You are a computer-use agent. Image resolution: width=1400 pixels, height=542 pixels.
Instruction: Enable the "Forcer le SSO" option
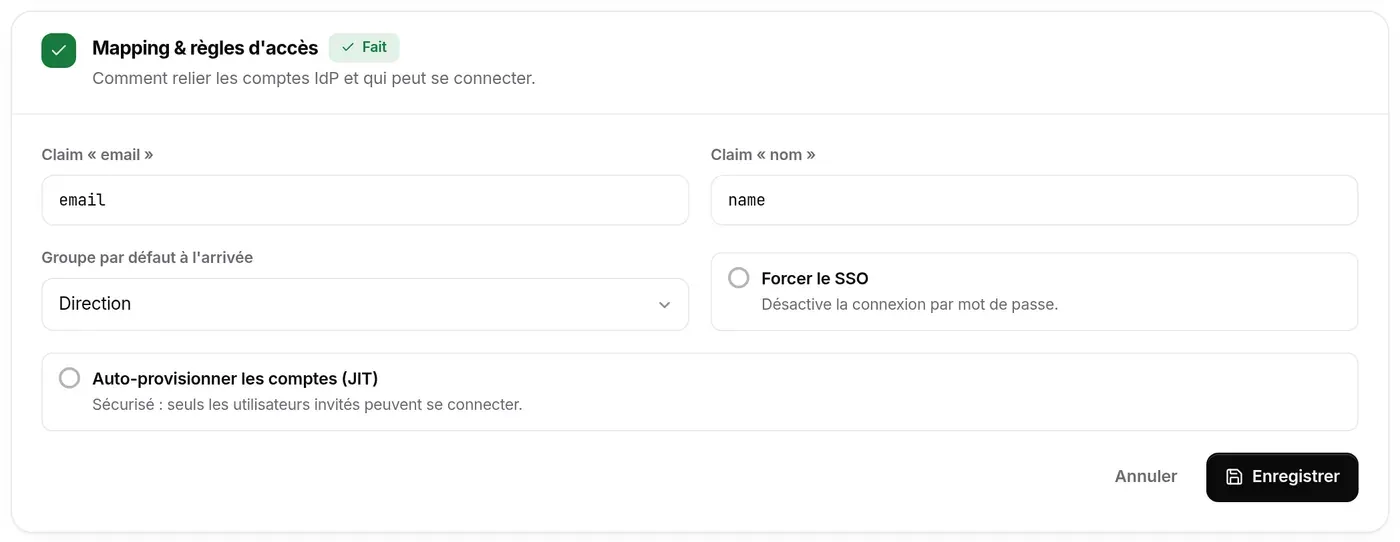[738, 278]
